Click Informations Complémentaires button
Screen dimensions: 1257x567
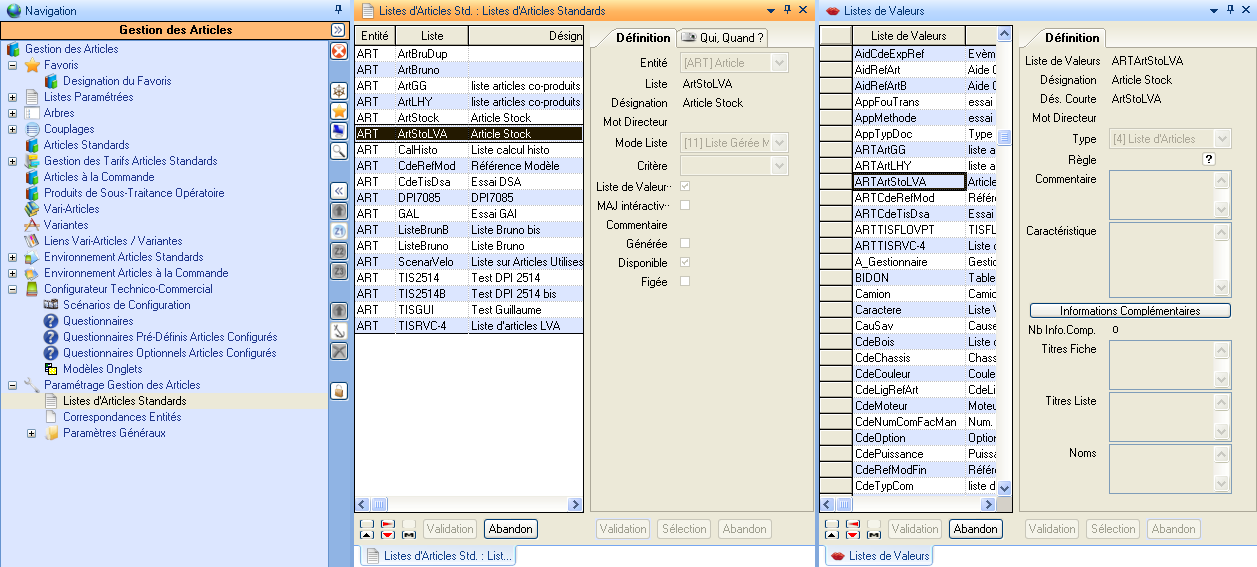tap(1130, 311)
